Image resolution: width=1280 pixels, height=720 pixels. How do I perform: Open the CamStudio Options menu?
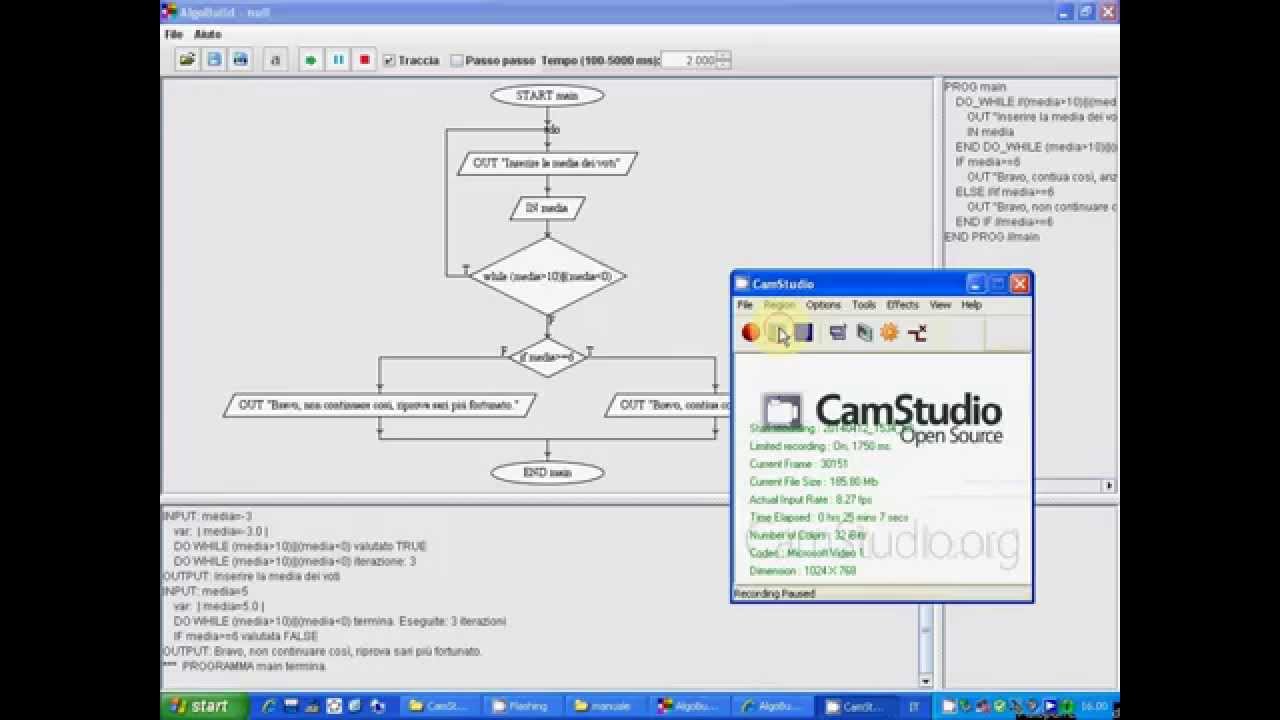click(x=823, y=305)
